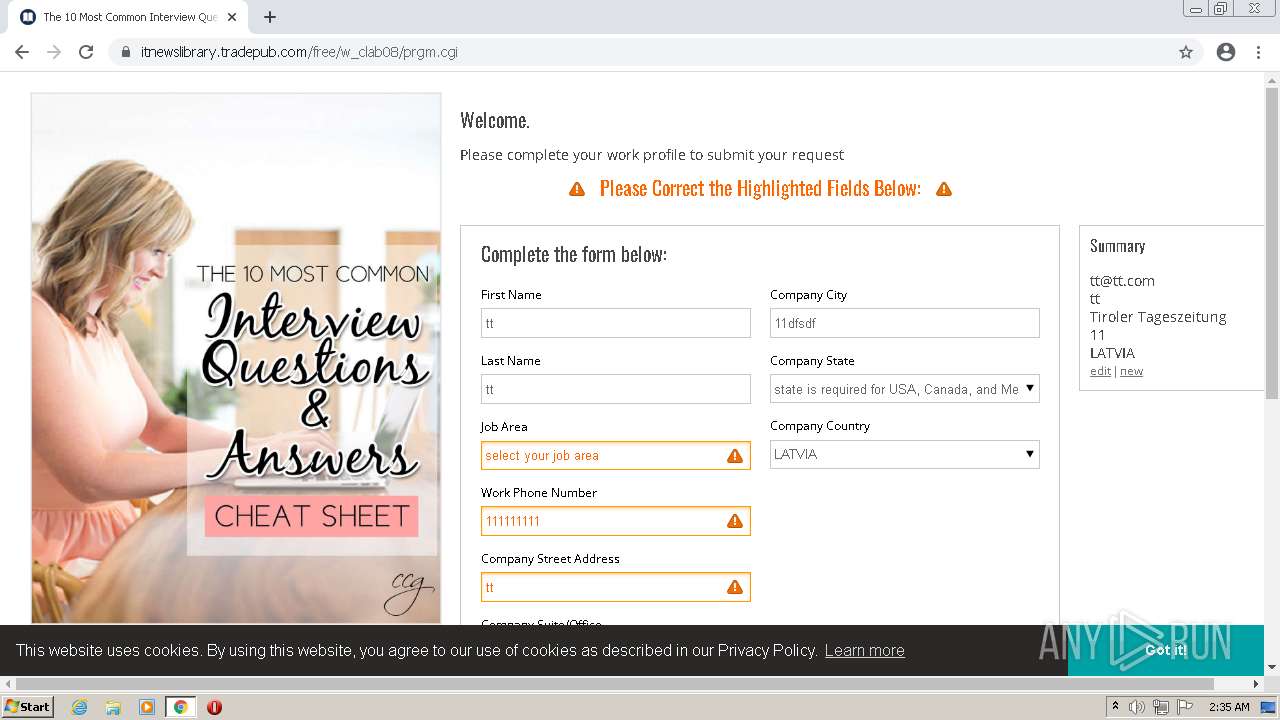Click the First Name field
The image size is (1280, 720).
coord(615,323)
